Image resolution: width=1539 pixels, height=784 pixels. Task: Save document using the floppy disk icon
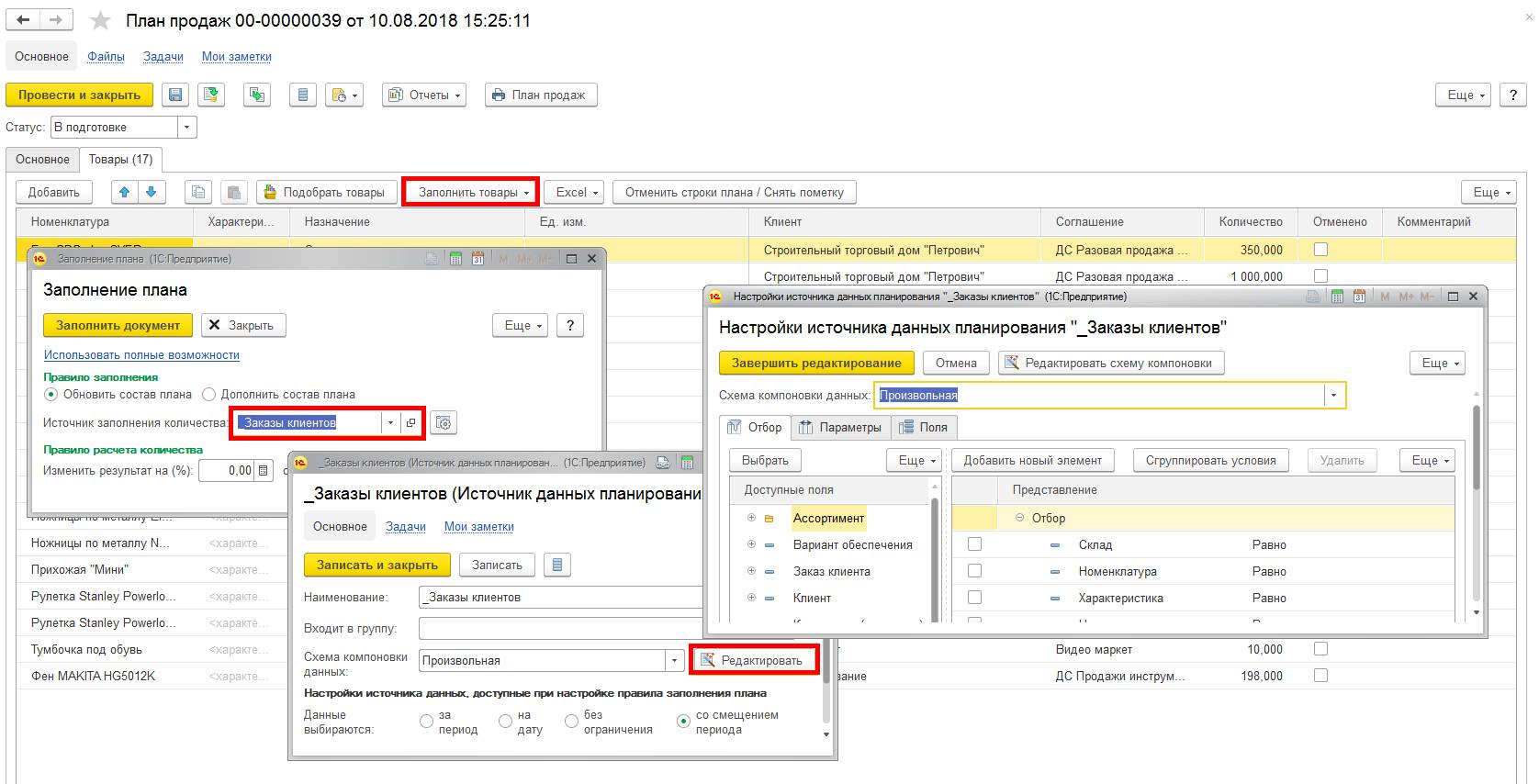tap(175, 95)
